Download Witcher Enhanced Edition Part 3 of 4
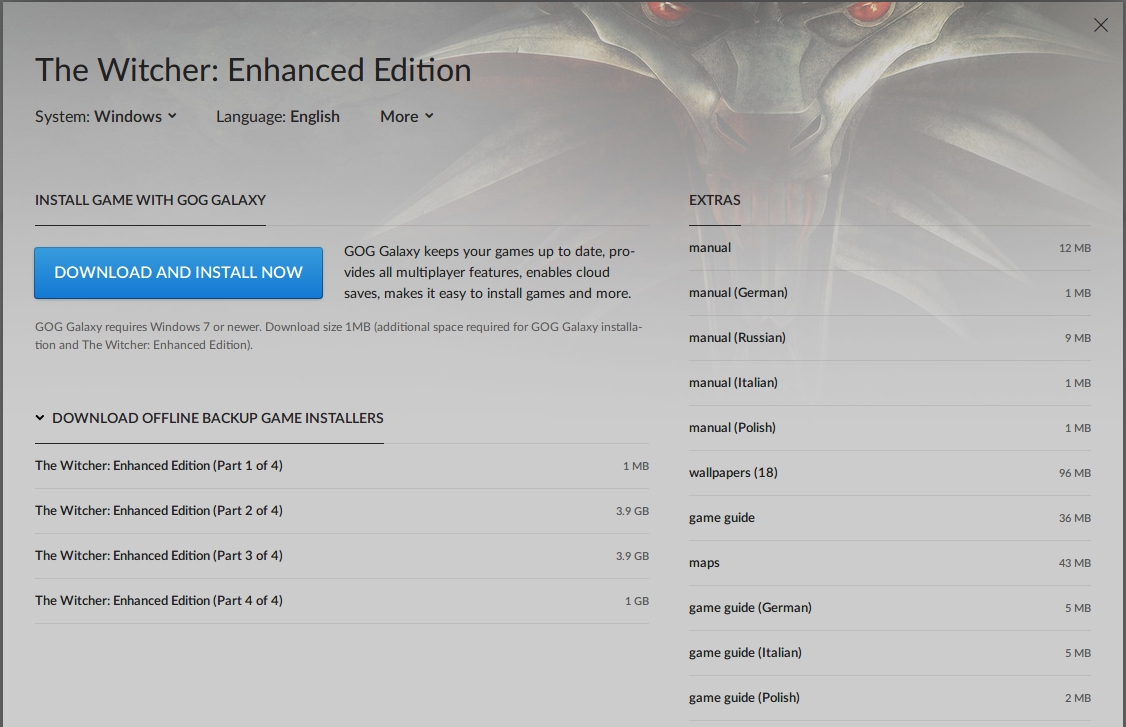This screenshot has width=1126, height=727. (x=342, y=556)
